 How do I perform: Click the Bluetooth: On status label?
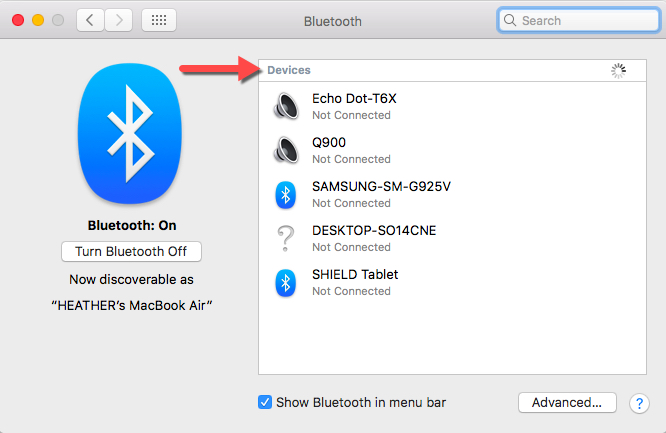(132, 225)
